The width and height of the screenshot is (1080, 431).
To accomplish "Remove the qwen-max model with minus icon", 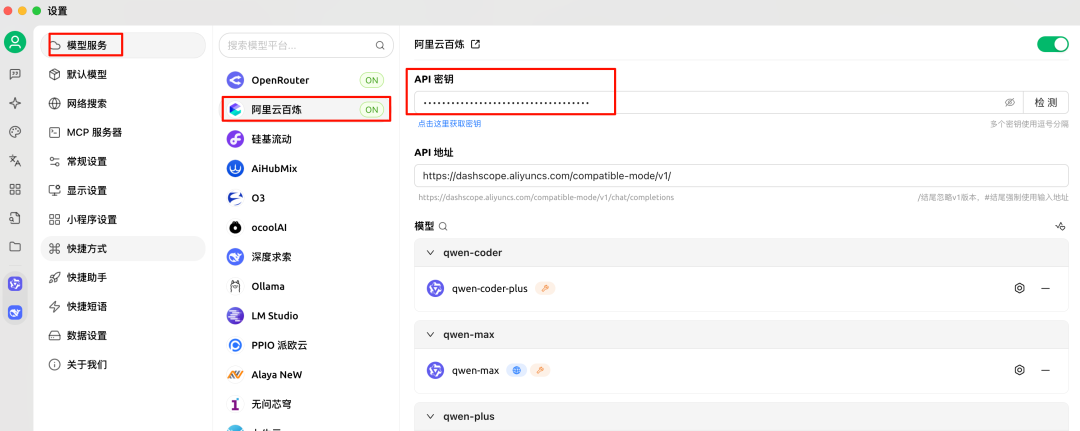I will click(x=1045, y=370).
